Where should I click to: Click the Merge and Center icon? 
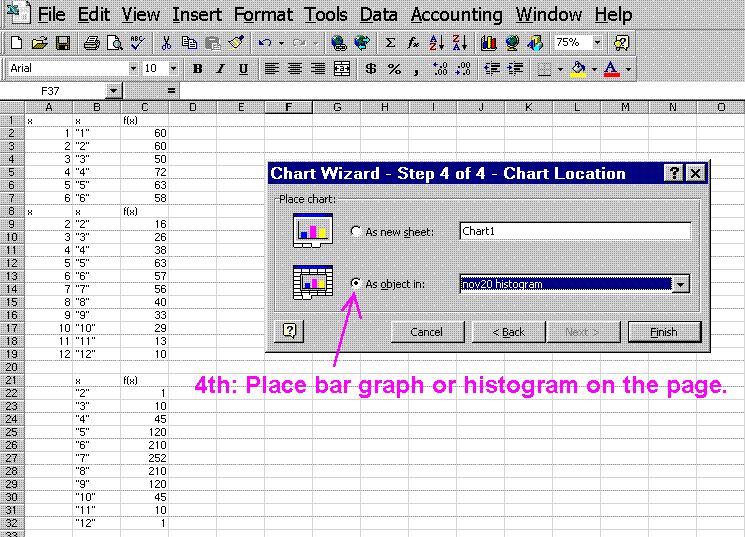click(x=342, y=69)
